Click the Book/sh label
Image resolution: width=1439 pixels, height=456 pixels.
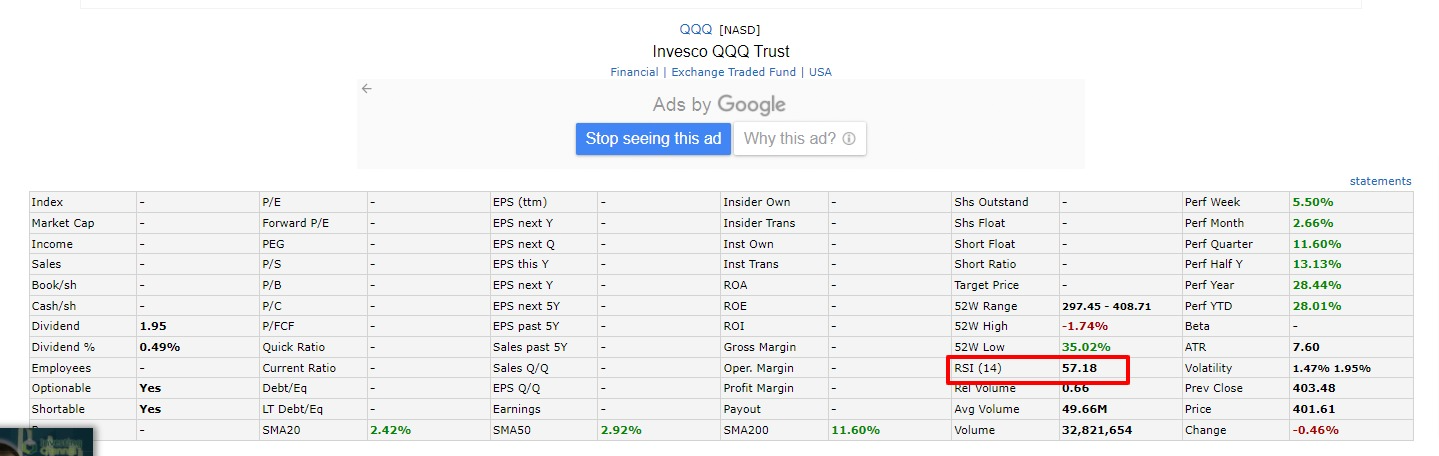tap(54, 285)
